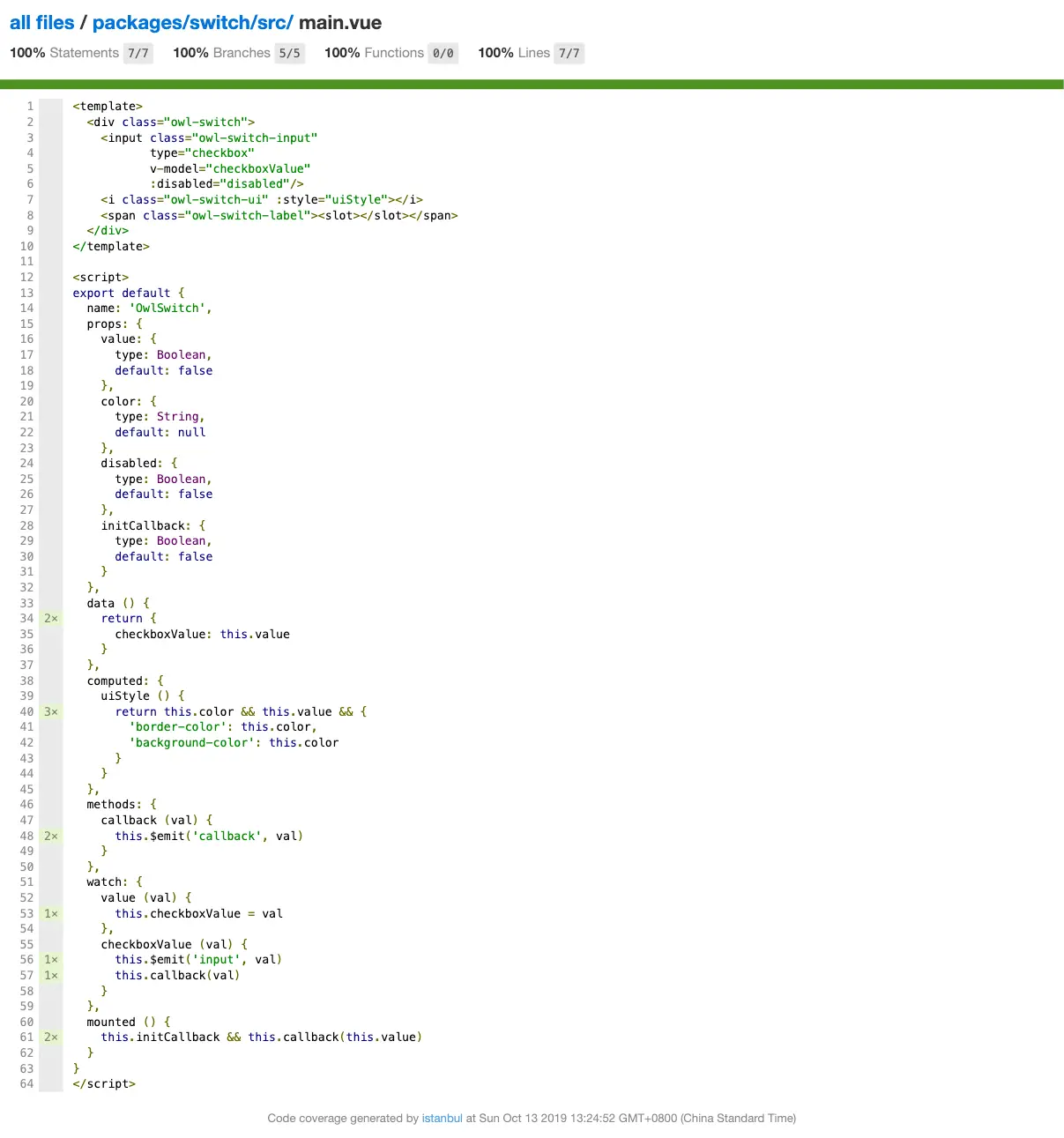Click the 'background-color' property line
Image resolution: width=1064 pixels, height=1138 pixels.
click(x=234, y=742)
